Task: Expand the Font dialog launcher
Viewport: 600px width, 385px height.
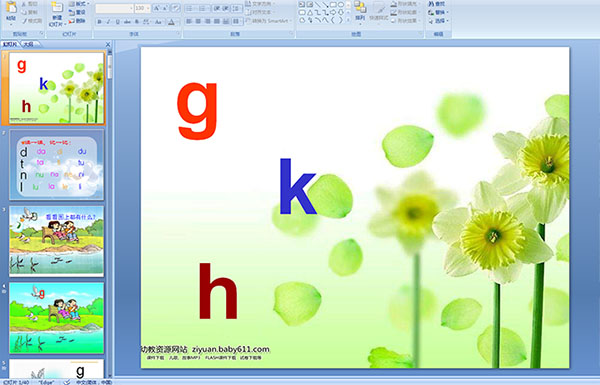Action: (x=178, y=34)
